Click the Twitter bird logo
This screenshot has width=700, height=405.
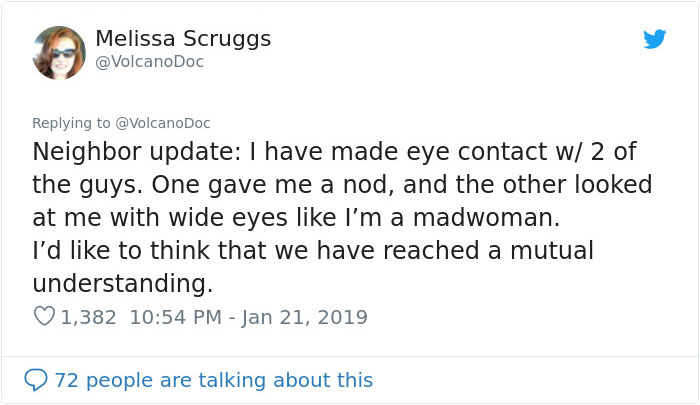654,39
